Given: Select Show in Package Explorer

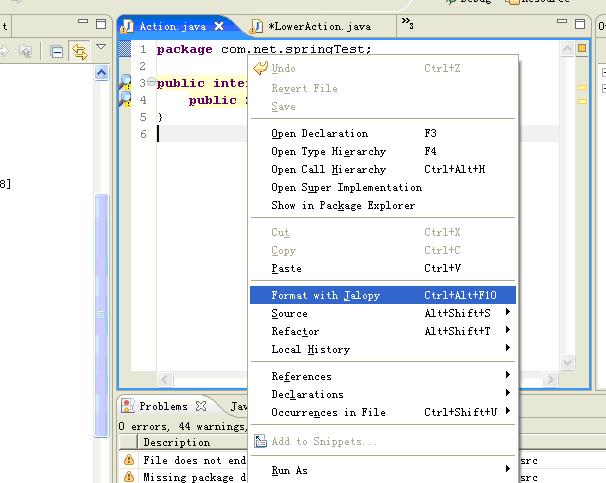Looking at the screenshot, I should (x=383, y=205).
